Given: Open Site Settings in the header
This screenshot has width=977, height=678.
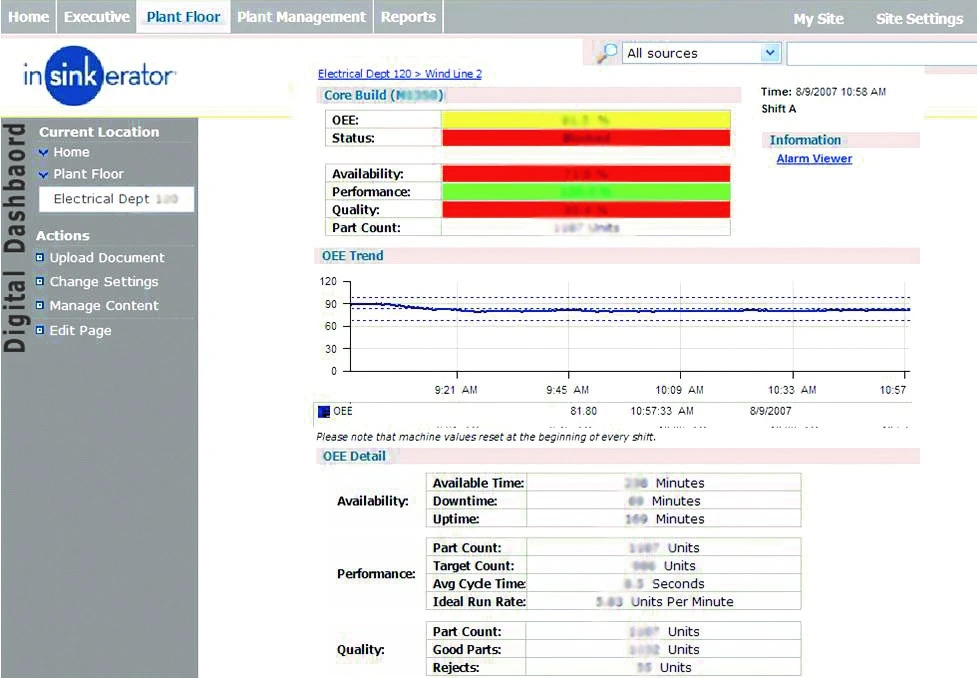Looking at the screenshot, I should tap(919, 19).
